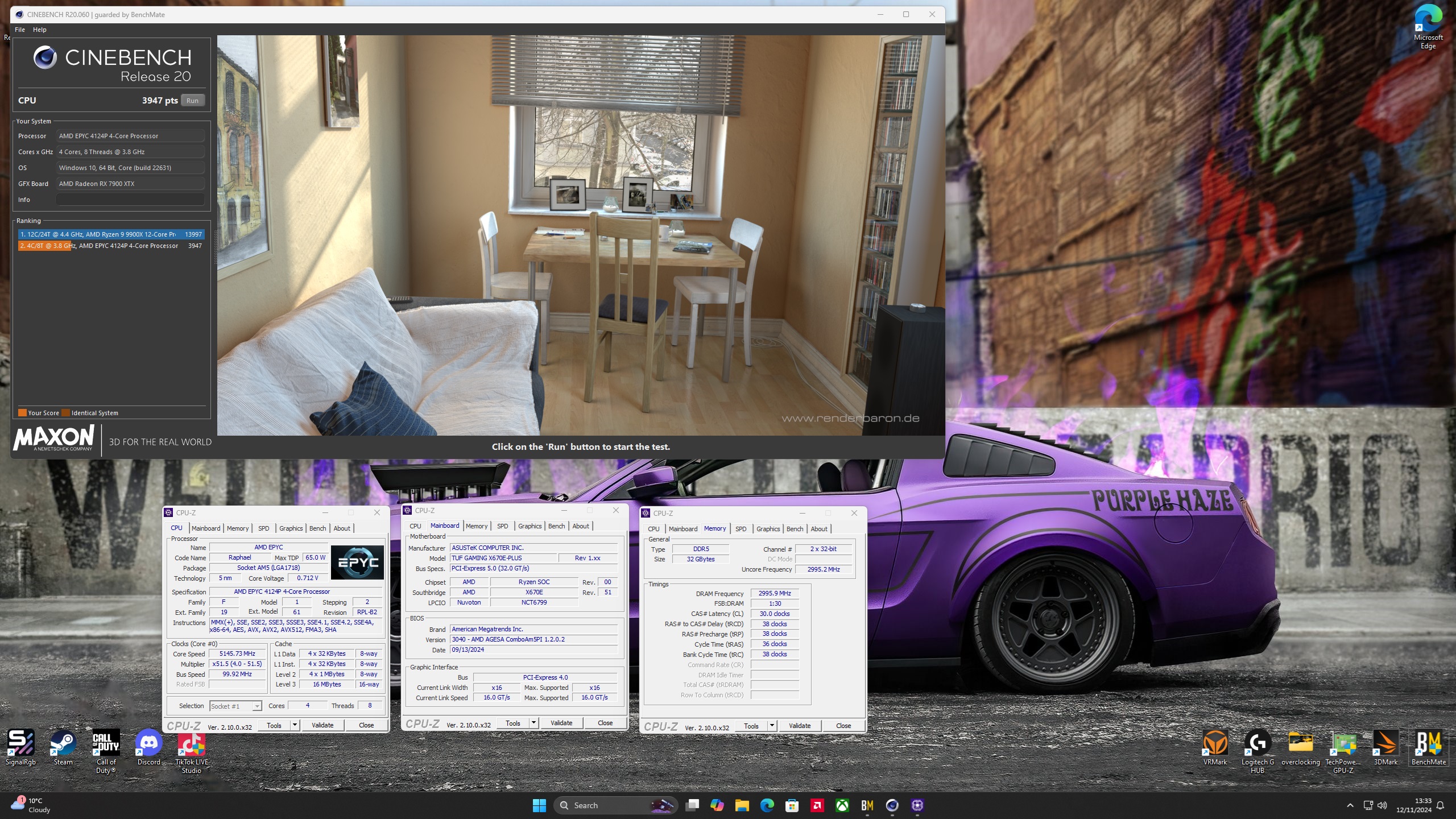Switch to Mainboard tab in the CPU-Z window showing the CPU tab
The width and height of the screenshot is (1456, 819).
pyautogui.click(x=206, y=528)
